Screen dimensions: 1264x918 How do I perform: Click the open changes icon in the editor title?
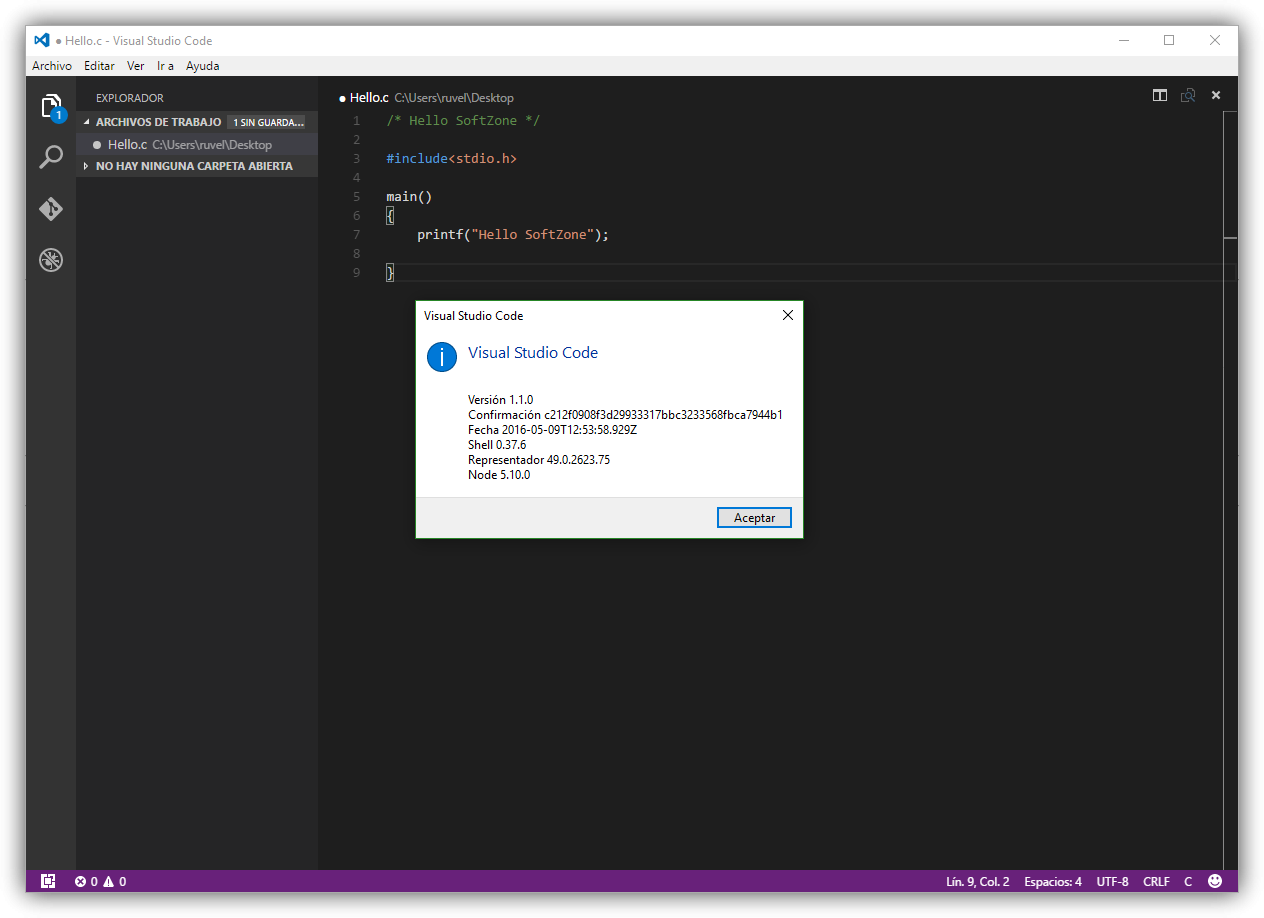pyautogui.click(x=1188, y=95)
